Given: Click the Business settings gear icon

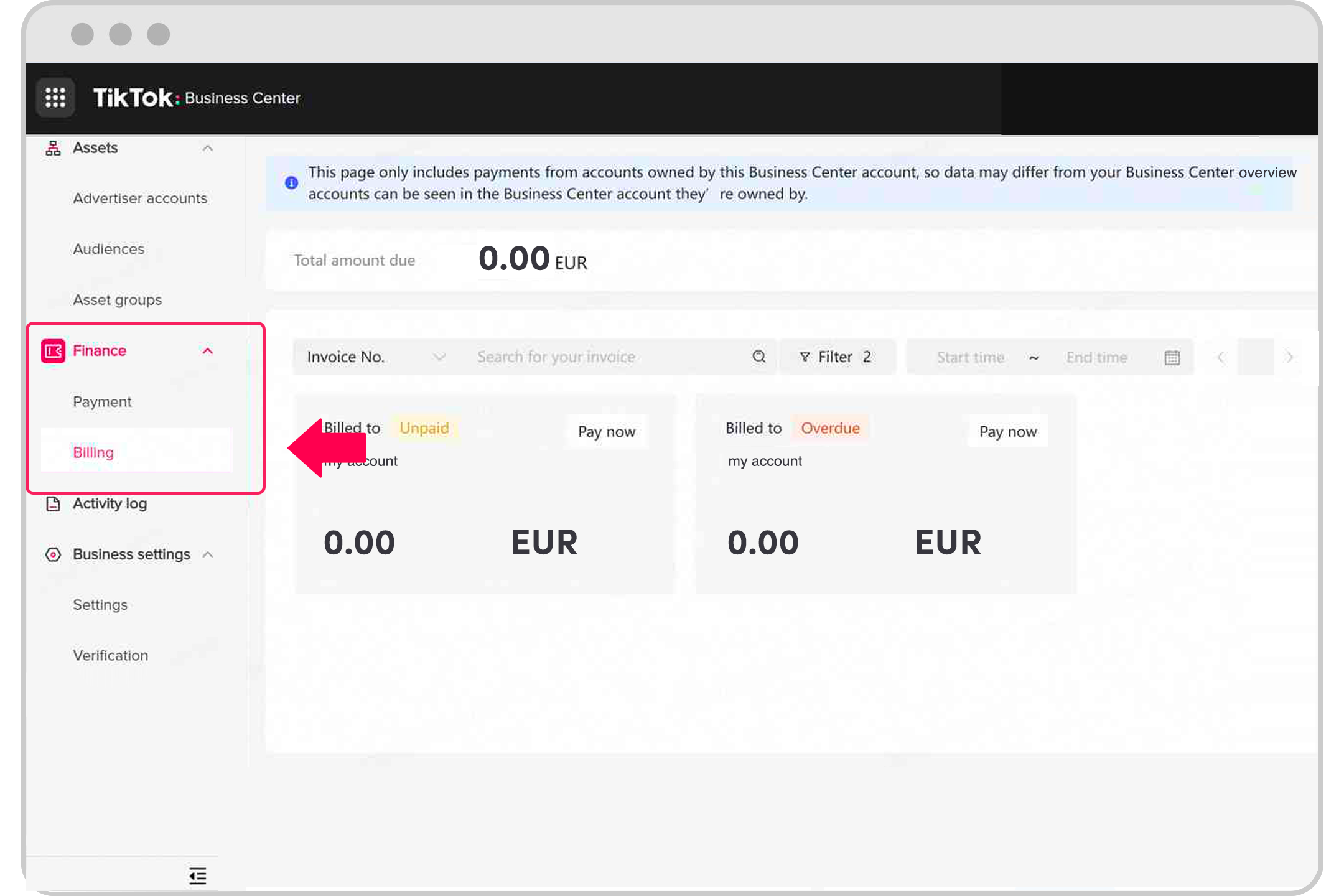Looking at the screenshot, I should (53, 554).
